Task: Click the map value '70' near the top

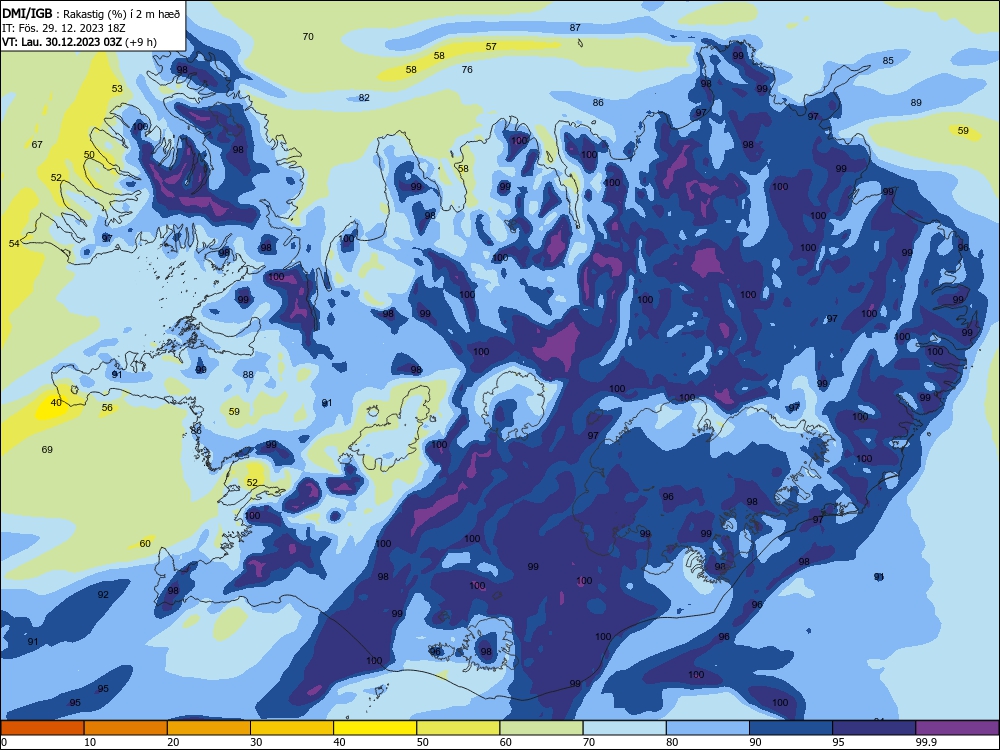Action: point(308,36)
